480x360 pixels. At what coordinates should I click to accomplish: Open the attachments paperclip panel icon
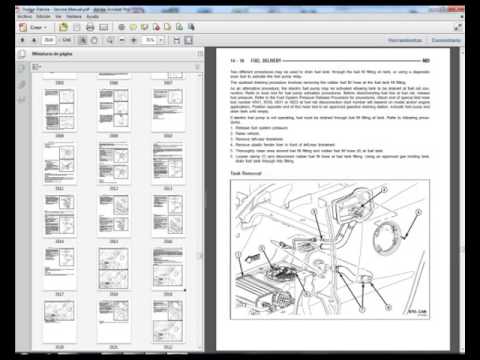pos(22,84)
